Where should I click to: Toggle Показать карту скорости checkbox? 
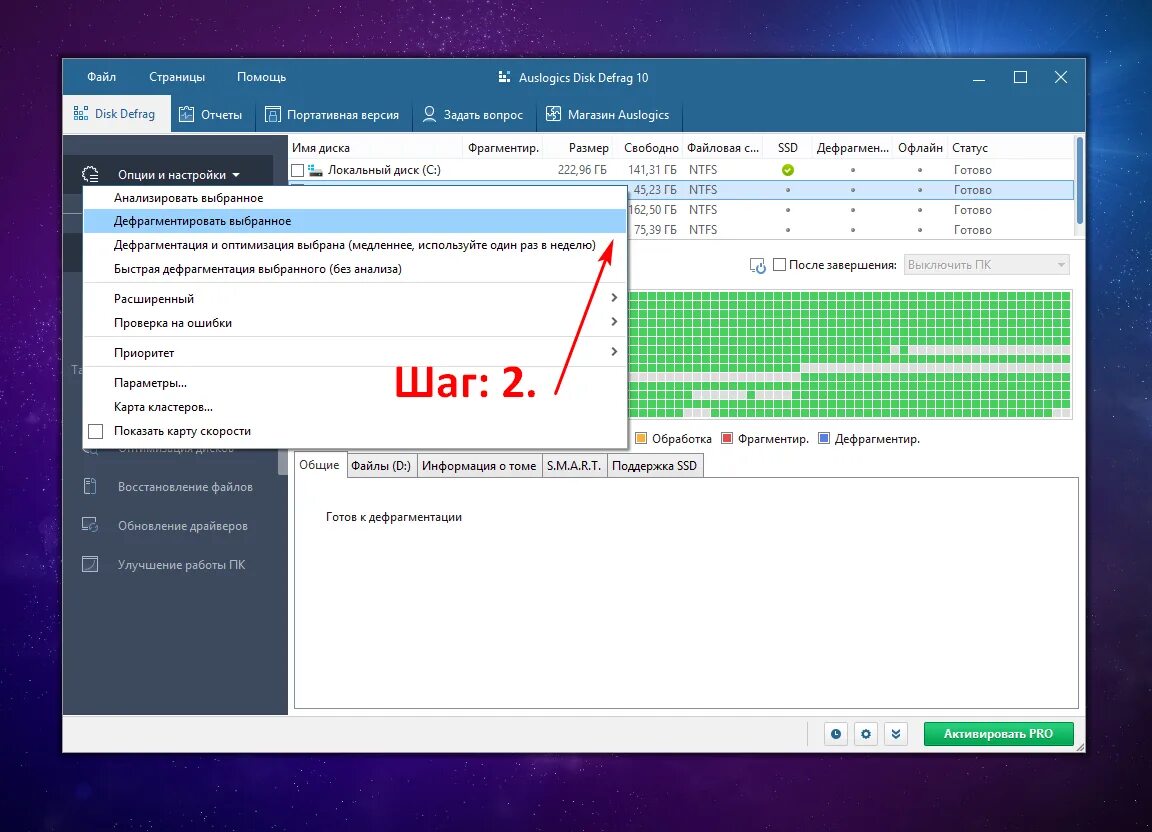(x=96, y=431)
